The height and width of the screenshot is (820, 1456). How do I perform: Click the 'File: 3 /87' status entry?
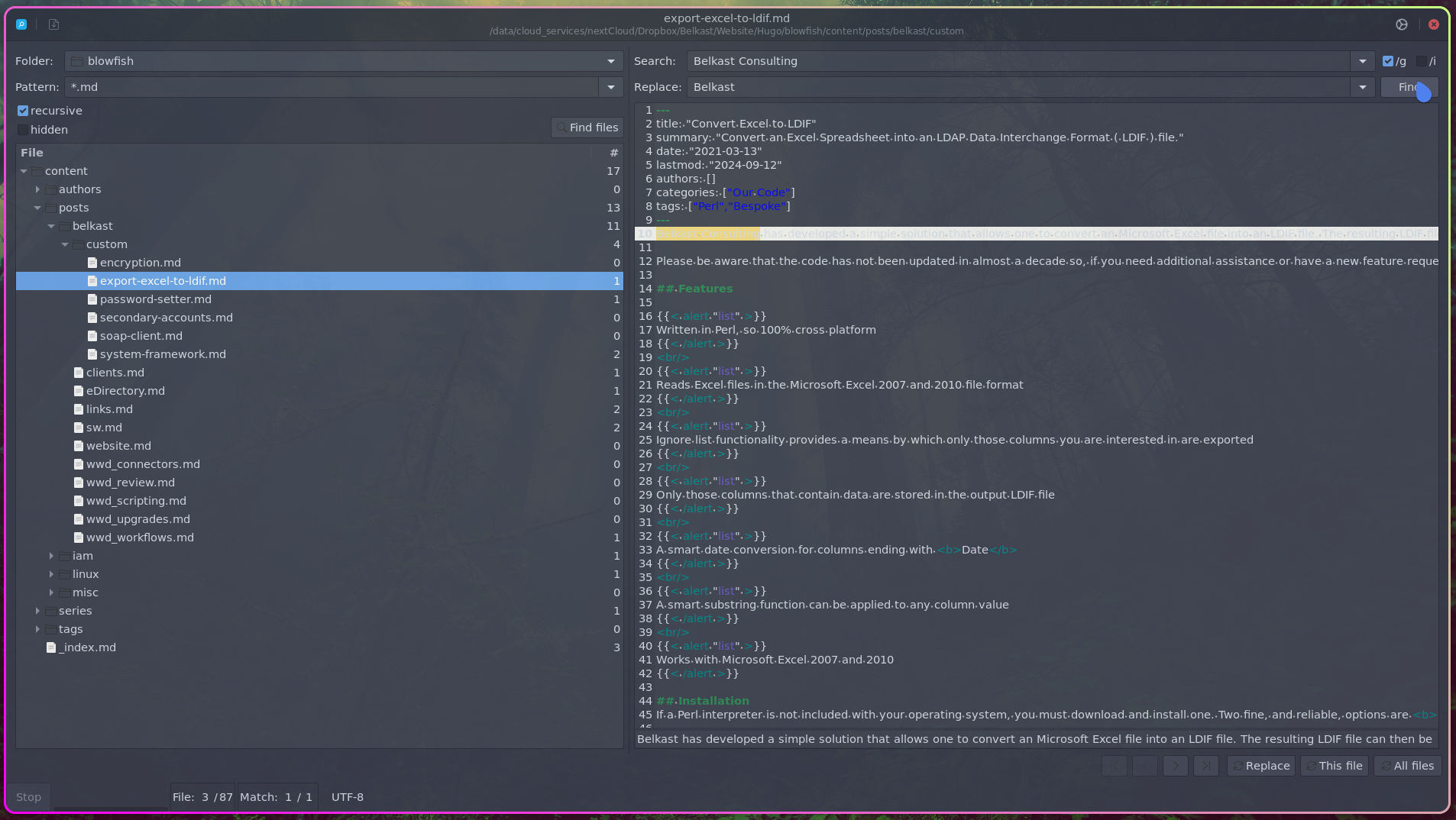(202, 797)
